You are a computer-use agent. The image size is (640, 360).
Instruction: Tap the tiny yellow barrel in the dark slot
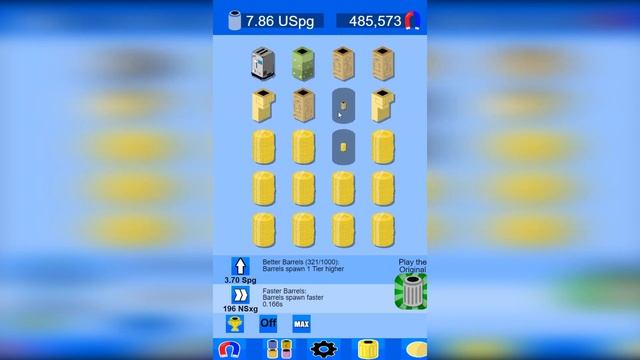tap(343, 147)
